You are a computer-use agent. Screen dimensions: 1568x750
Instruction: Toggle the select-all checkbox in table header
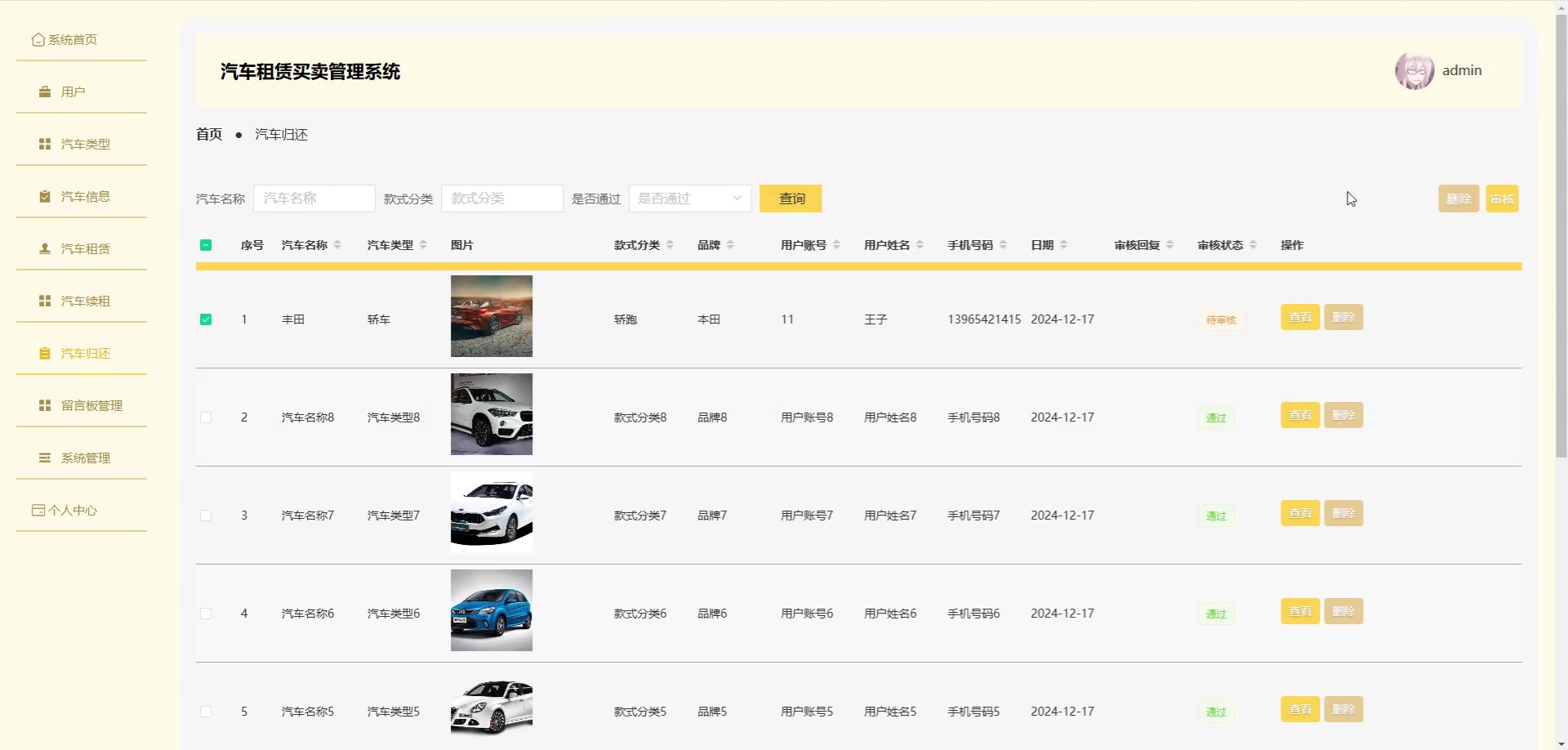(206, 245)
